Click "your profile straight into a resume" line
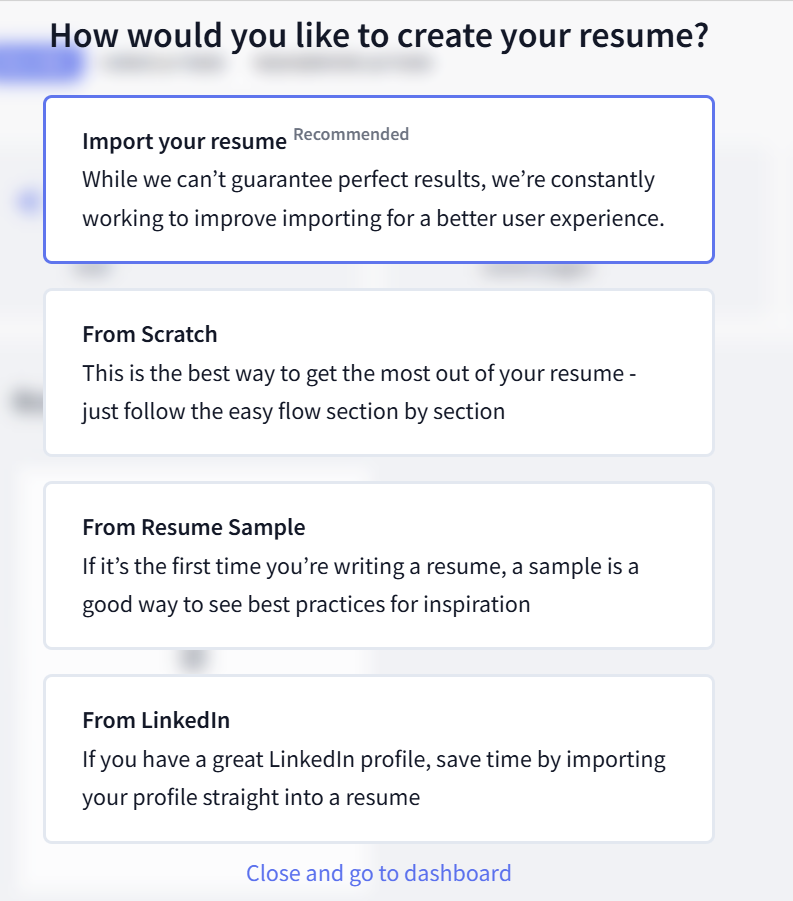 [251, 797]
